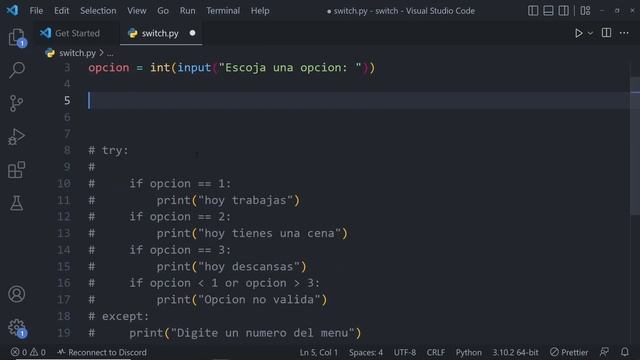
Task: Click the '# try:' comment line
Action: pos(108,150)
